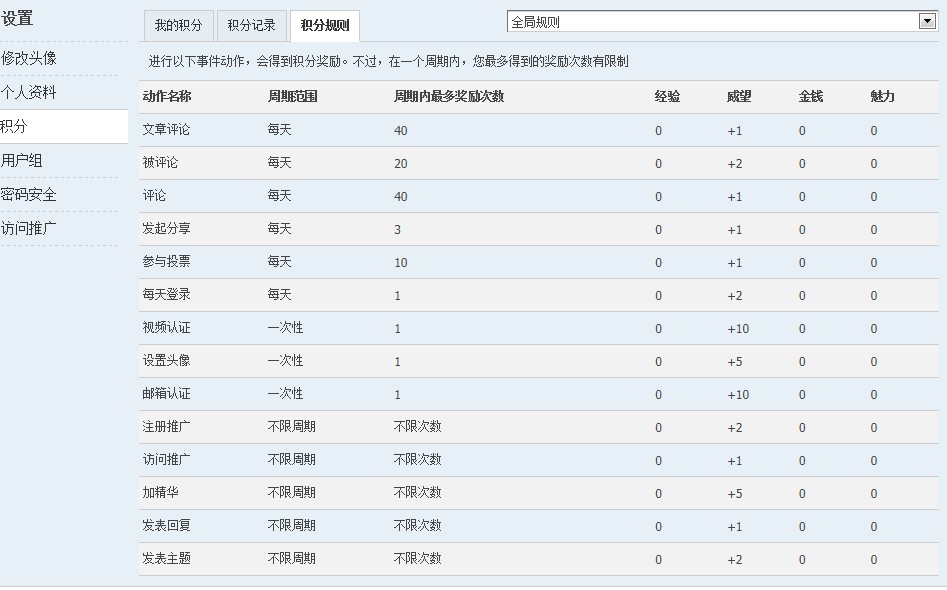Screen dimensions: 947x590
Task: Open 个人资料 in the settings sidebar
Action: (x=28, y=92)
